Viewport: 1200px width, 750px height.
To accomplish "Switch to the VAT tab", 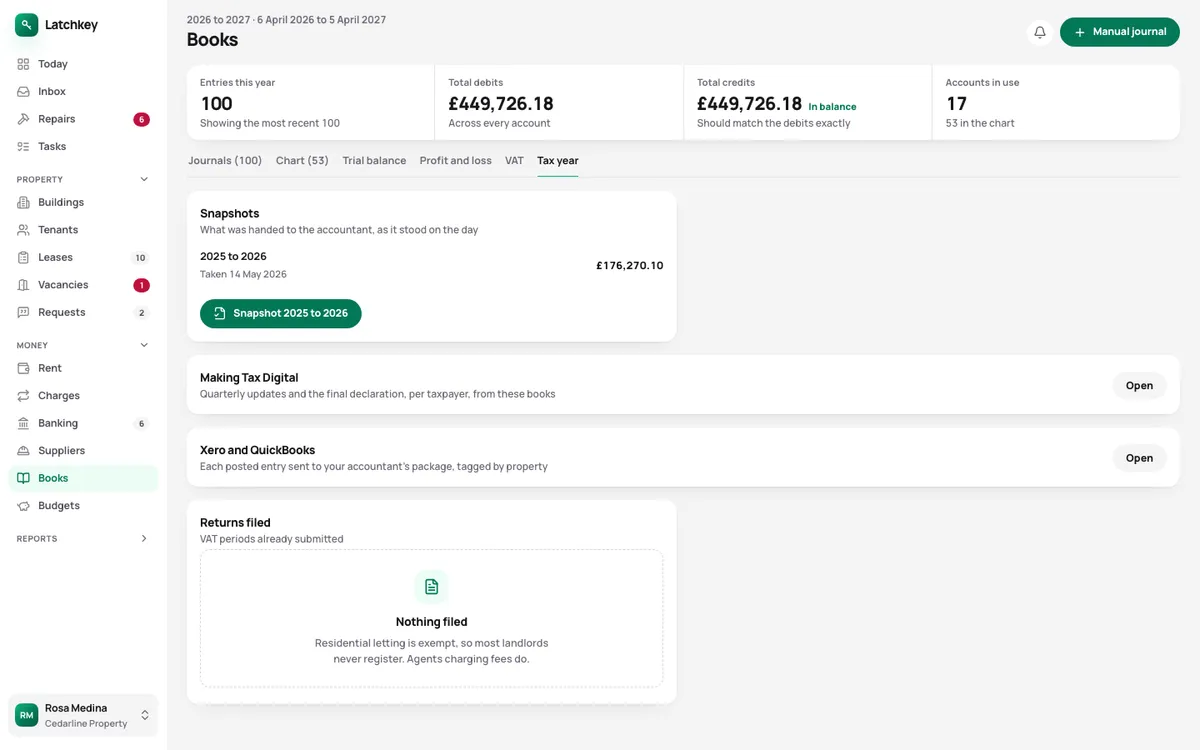I will click(514, 161).
